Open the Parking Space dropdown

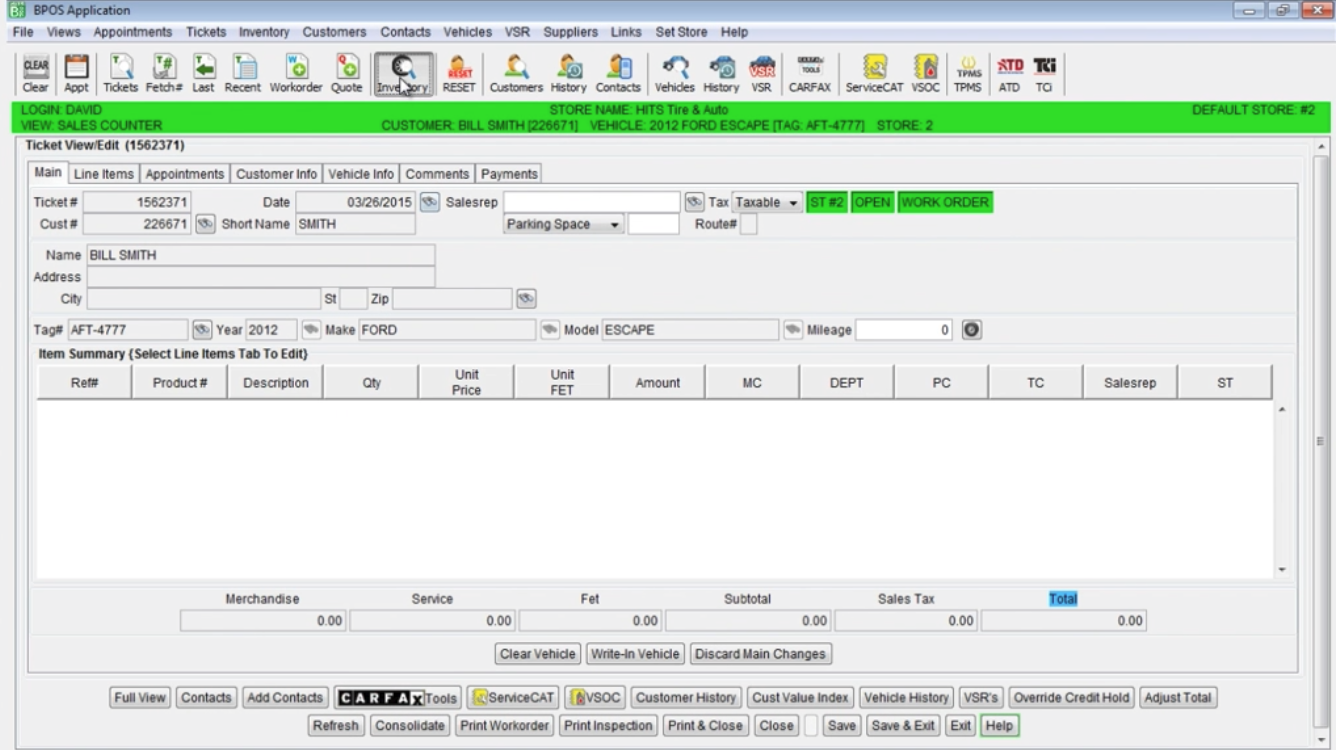coord(564,224)
